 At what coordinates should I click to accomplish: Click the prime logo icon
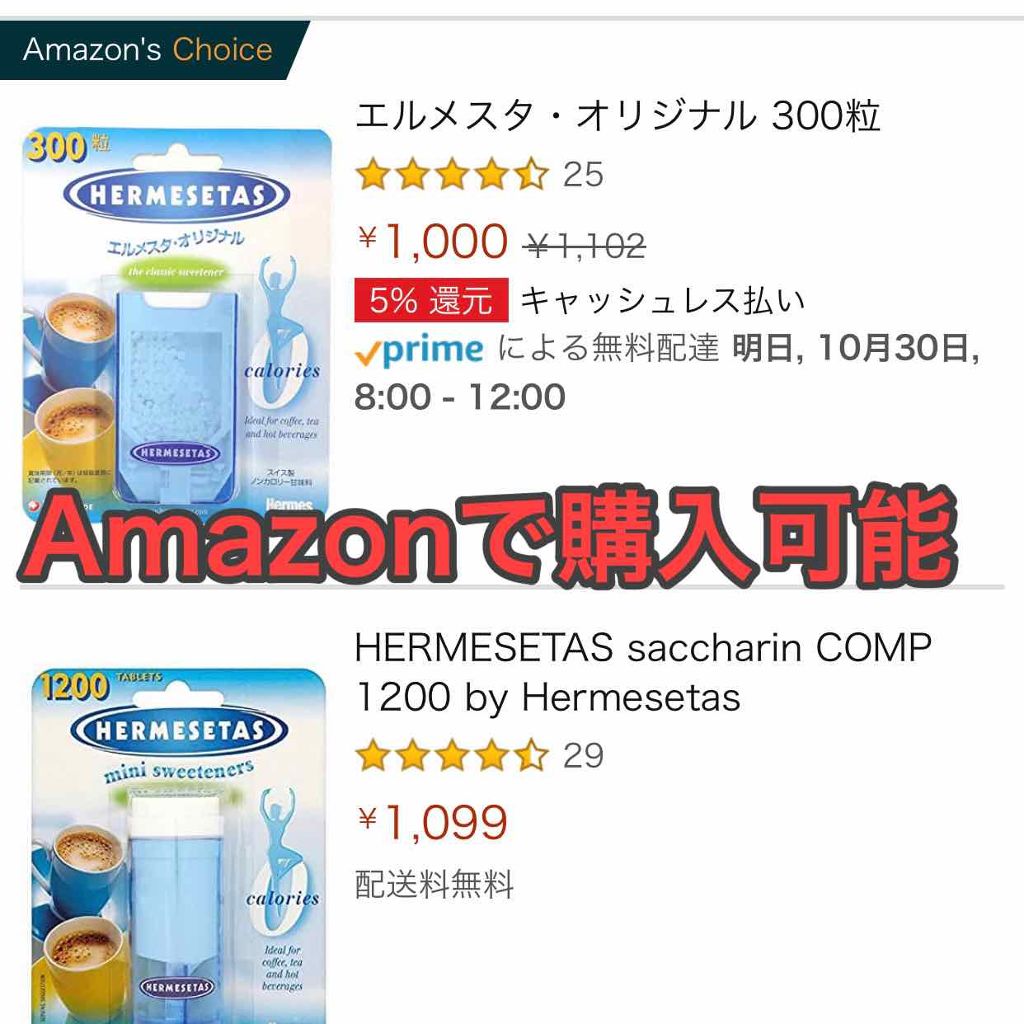tap(419, 349)
